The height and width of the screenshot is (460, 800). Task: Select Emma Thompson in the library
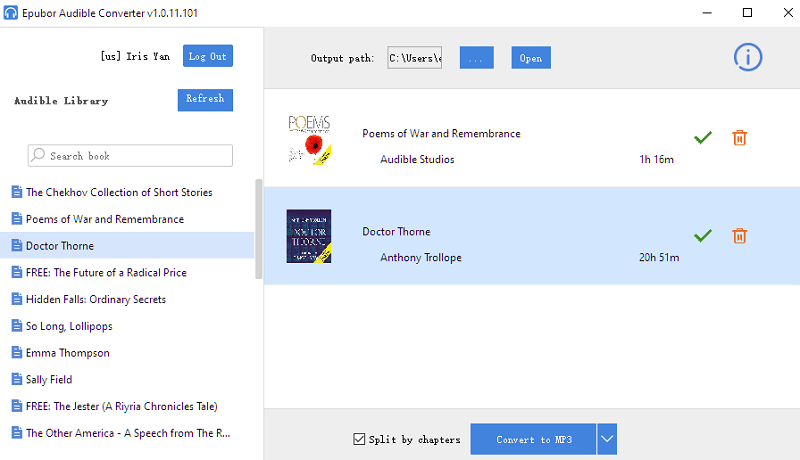click(127, 352)
